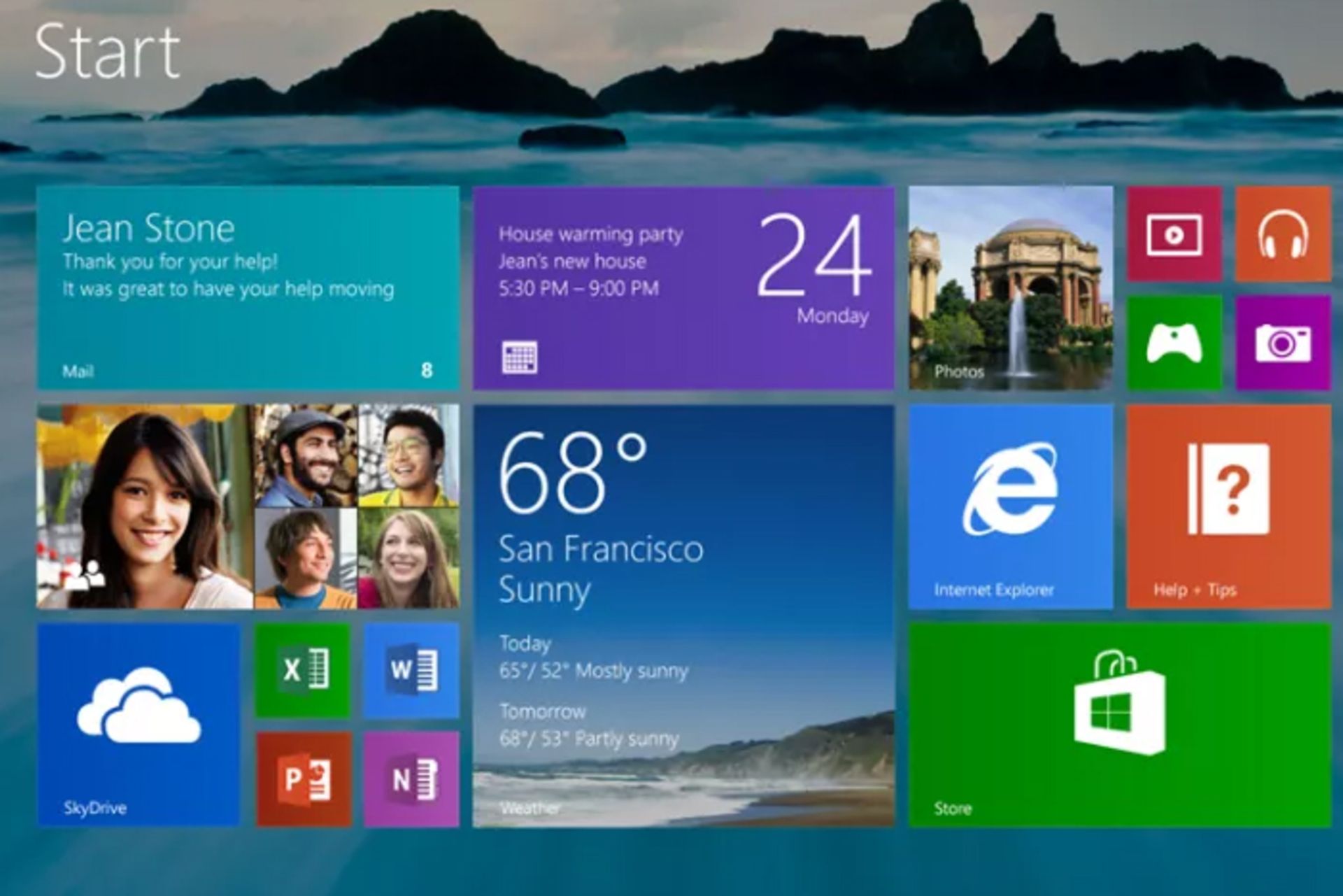Open the Store tile
Screen dimensions: 1343x896
pos(1120,725)
